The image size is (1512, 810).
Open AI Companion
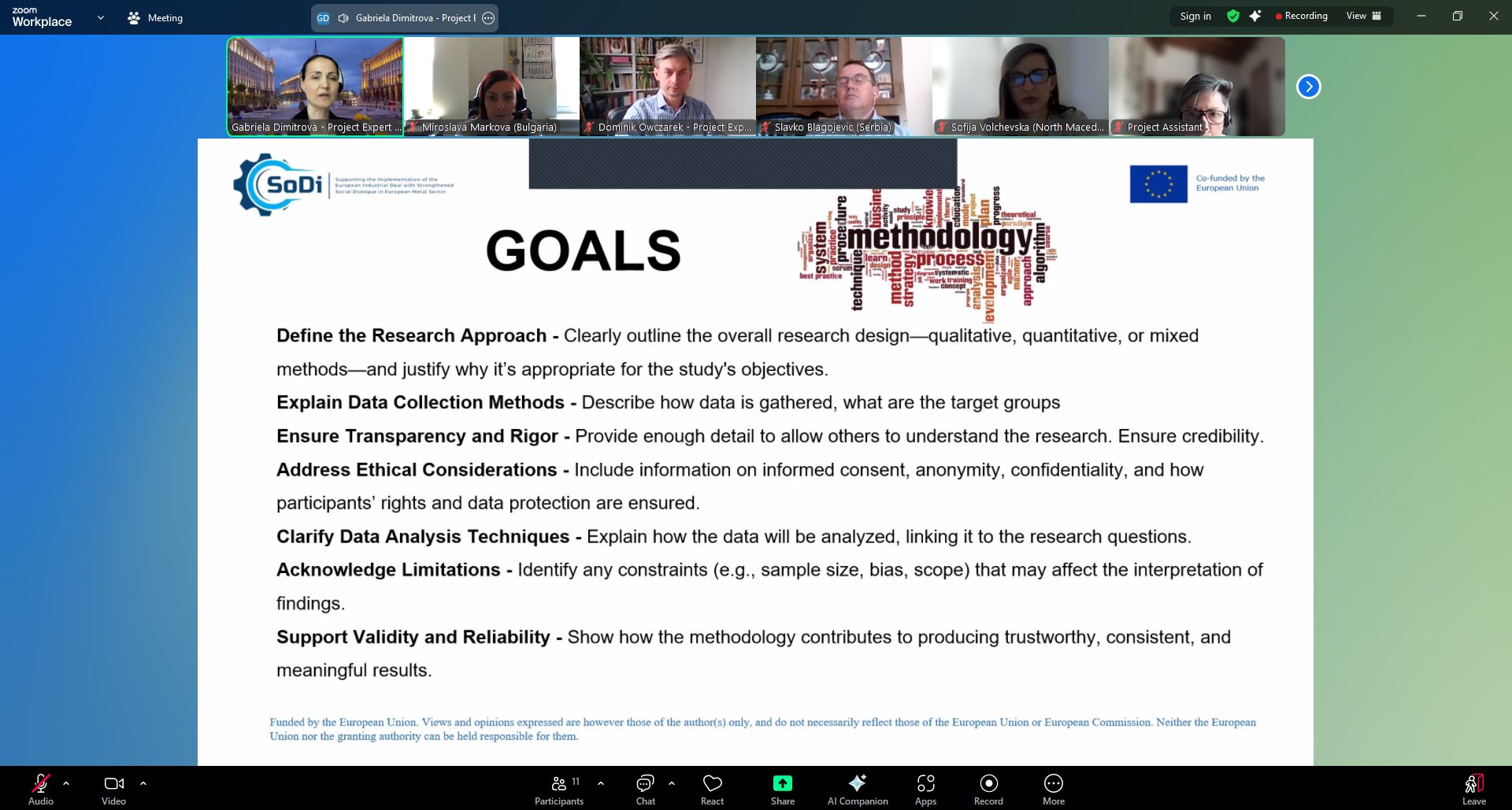[x=858, y=789]
